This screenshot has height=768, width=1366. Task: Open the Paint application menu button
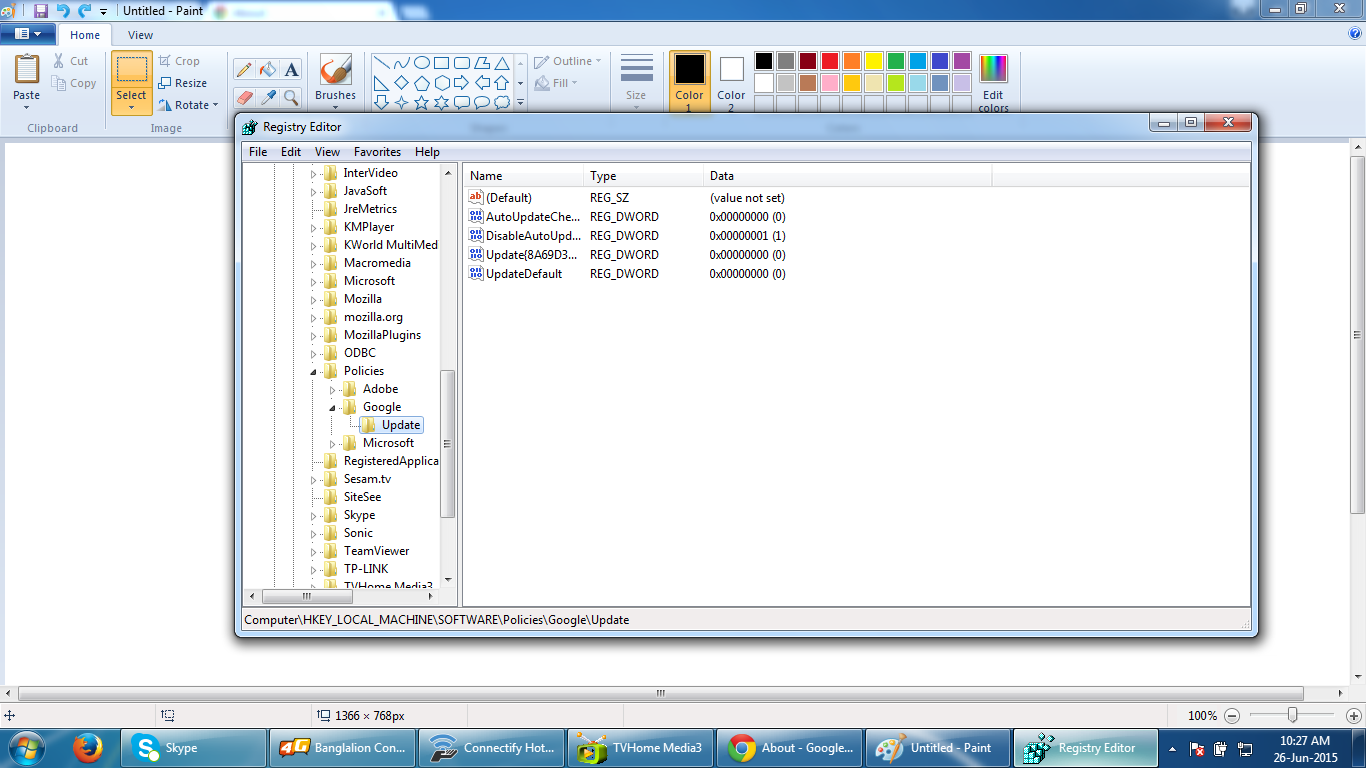tap(28, 34)
